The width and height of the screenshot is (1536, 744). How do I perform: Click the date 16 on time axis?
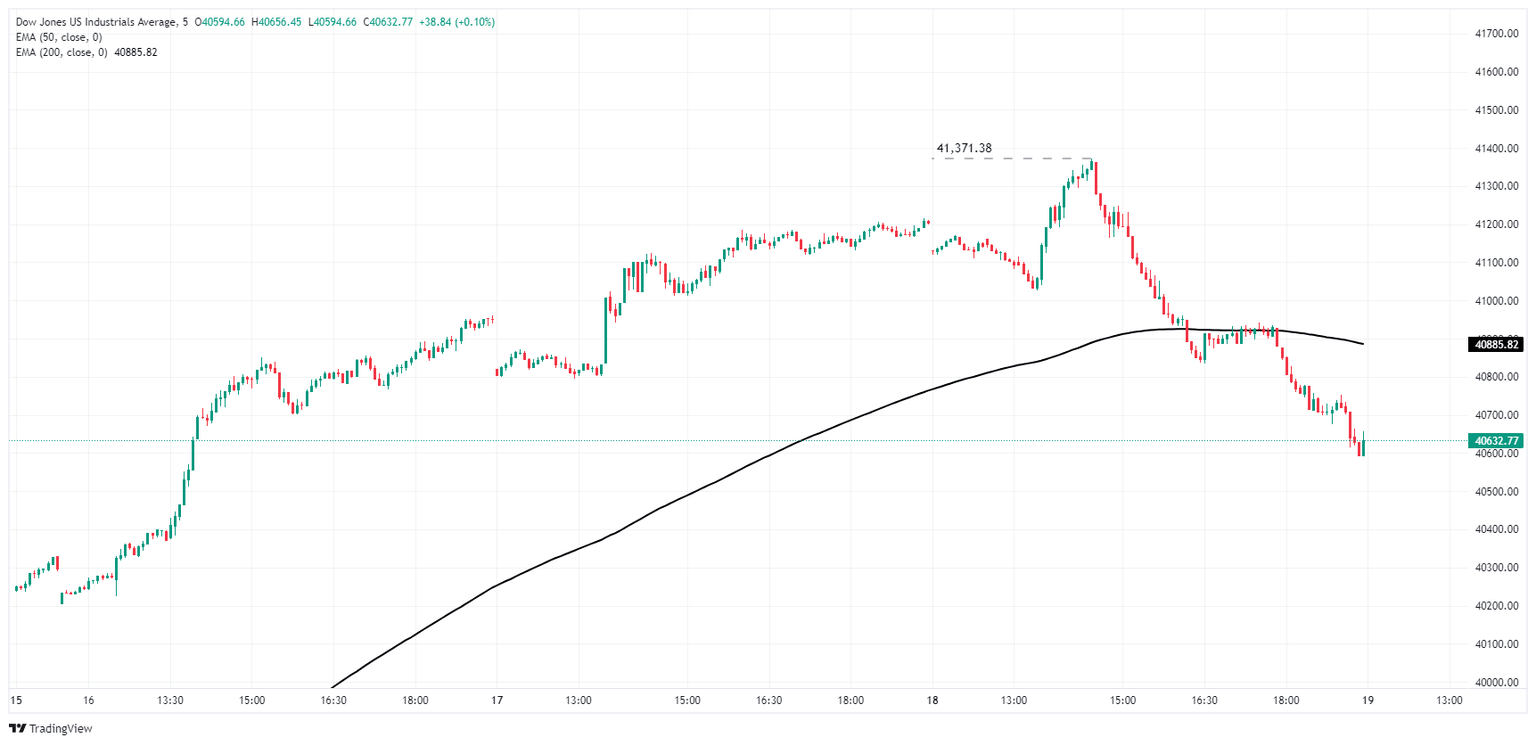89,701
